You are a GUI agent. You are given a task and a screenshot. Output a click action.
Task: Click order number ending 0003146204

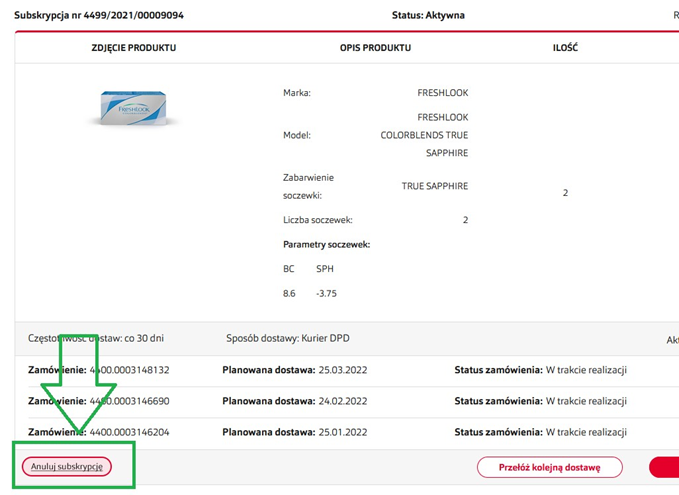click(x=129, y=432)
